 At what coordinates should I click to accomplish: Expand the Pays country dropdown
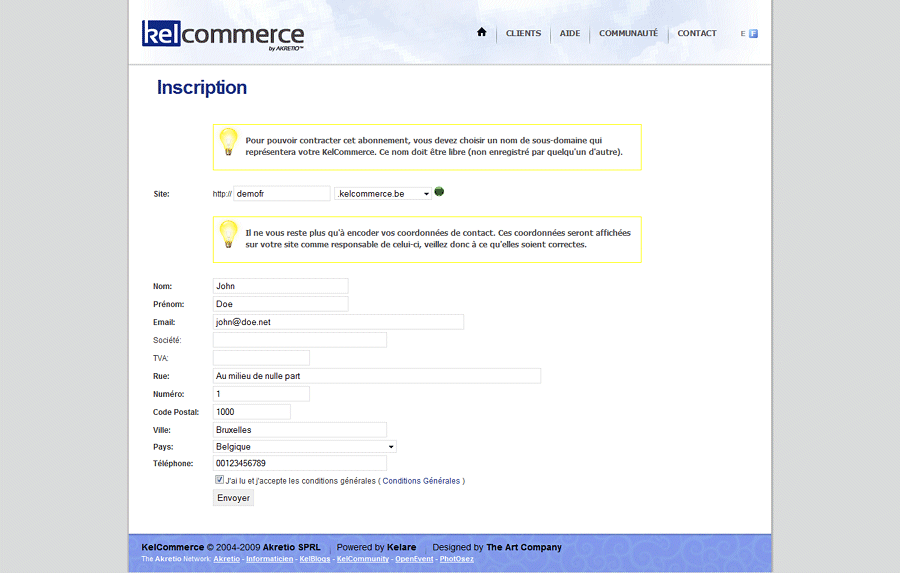click(x=305, y=446)
